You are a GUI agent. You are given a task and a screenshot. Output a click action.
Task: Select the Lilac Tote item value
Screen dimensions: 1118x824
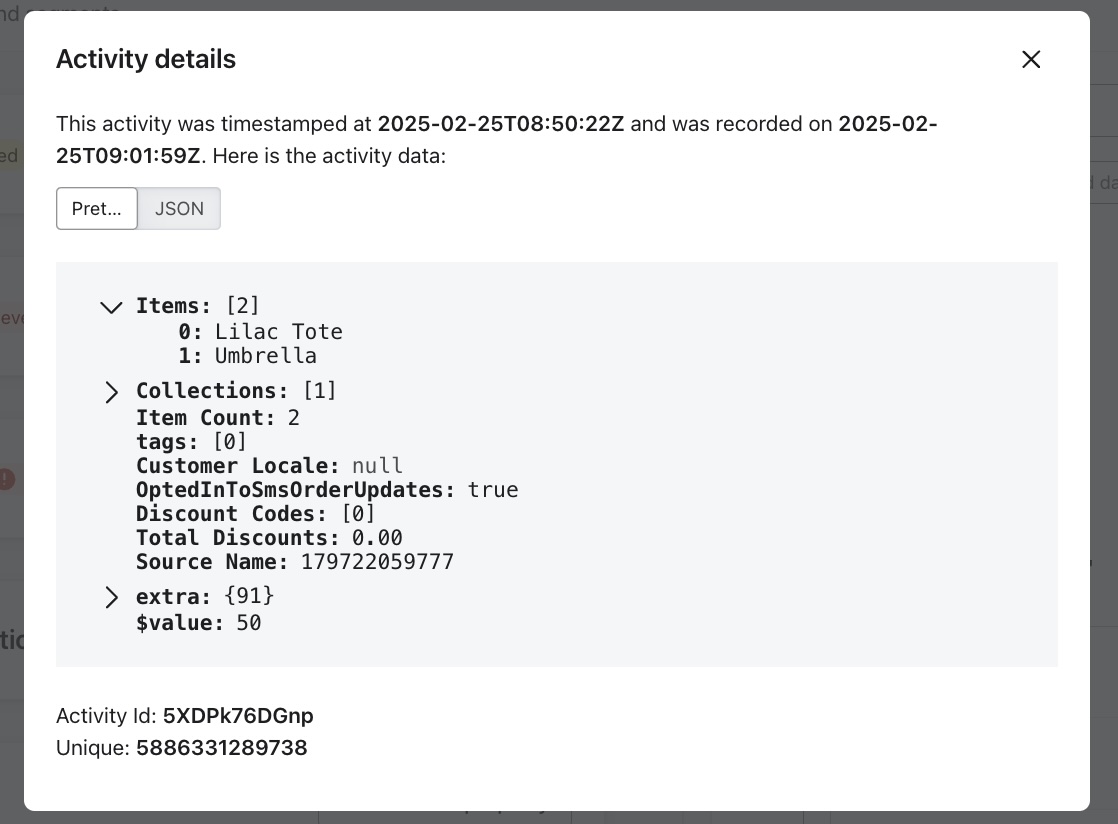[x=279, y=331]
